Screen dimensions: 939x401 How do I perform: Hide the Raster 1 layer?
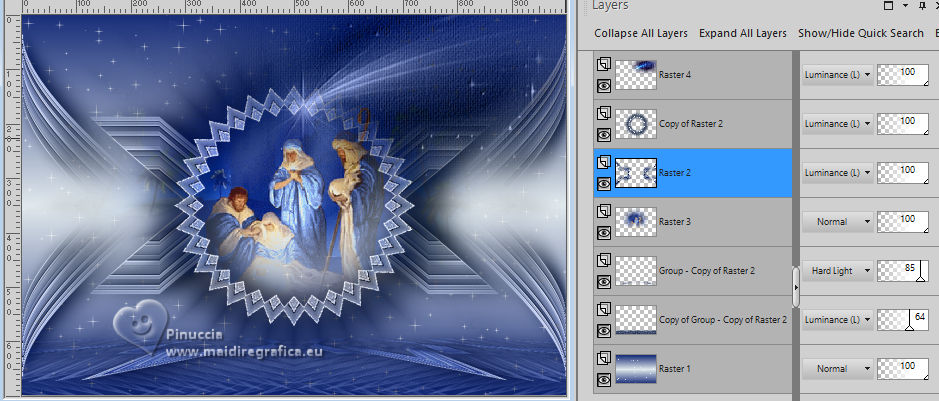(604, 379)
